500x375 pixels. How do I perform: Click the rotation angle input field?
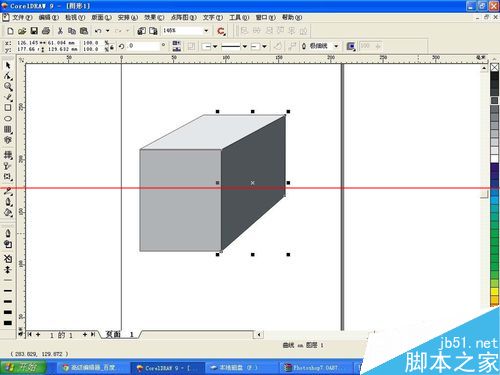(x=143, y=46)
